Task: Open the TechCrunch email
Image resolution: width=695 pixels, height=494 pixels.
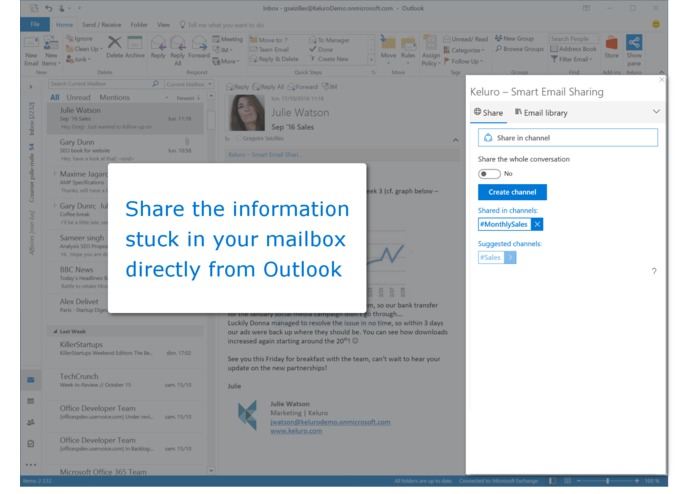Action: pos(125,380)
